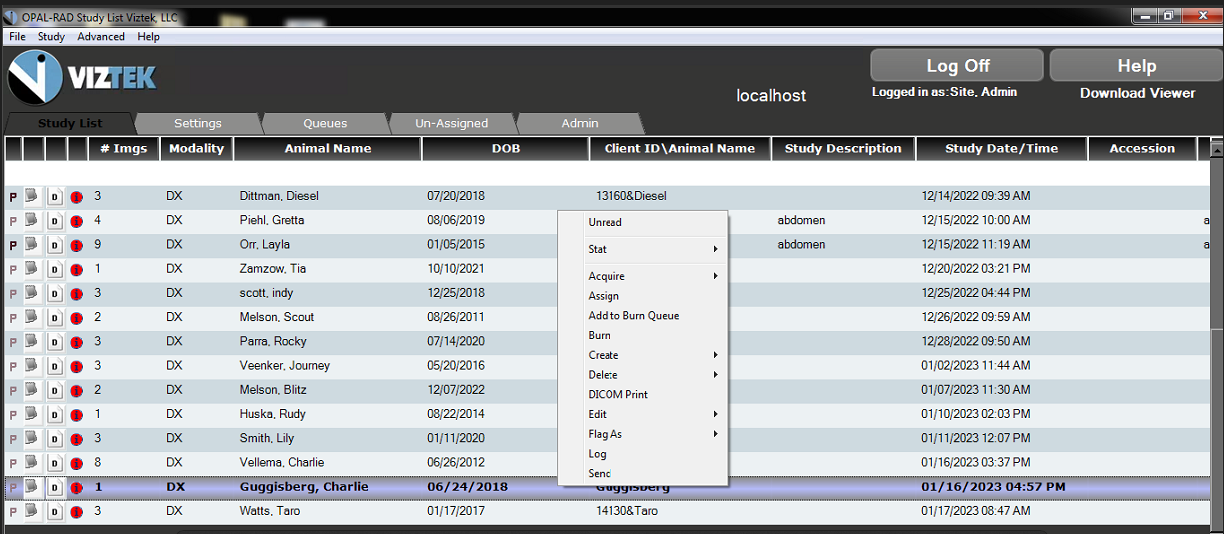1224x534 pixels.
Task: Open the Un-Assigned tab
Action: tap(452, 123)
